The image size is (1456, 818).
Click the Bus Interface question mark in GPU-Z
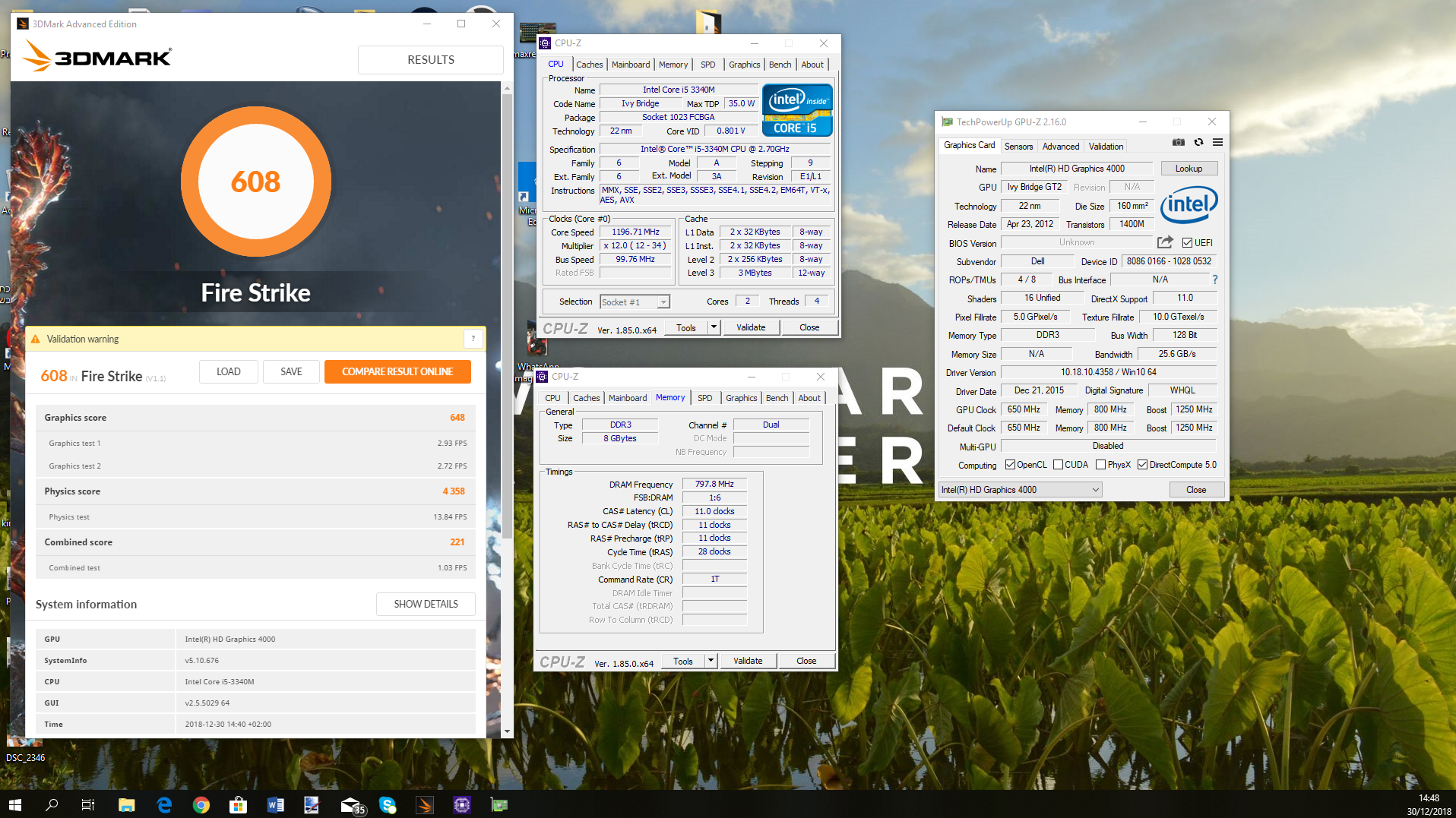tap(1214, 280)
